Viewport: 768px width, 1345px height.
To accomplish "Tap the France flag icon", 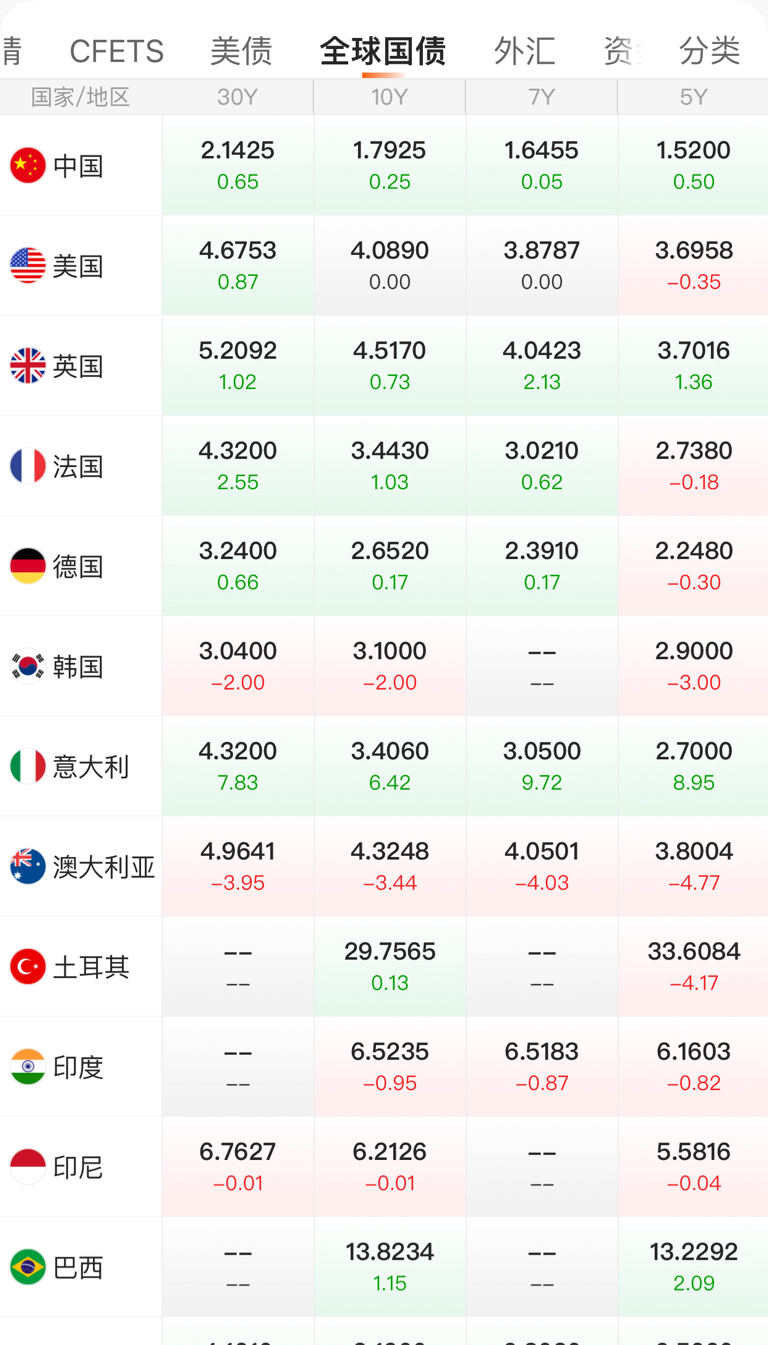I will (28, 466).
